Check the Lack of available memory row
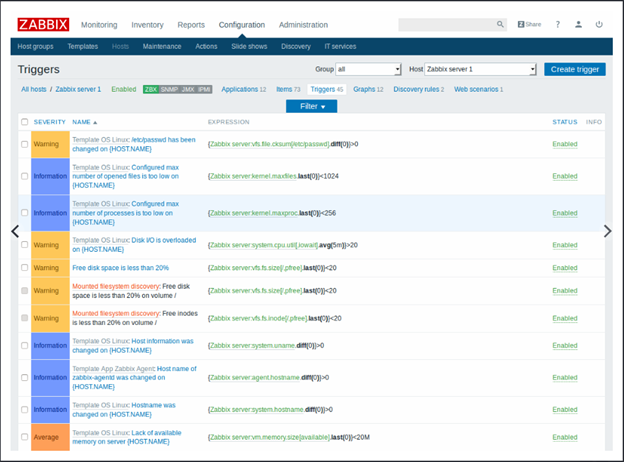 click(x=25, y=437)
